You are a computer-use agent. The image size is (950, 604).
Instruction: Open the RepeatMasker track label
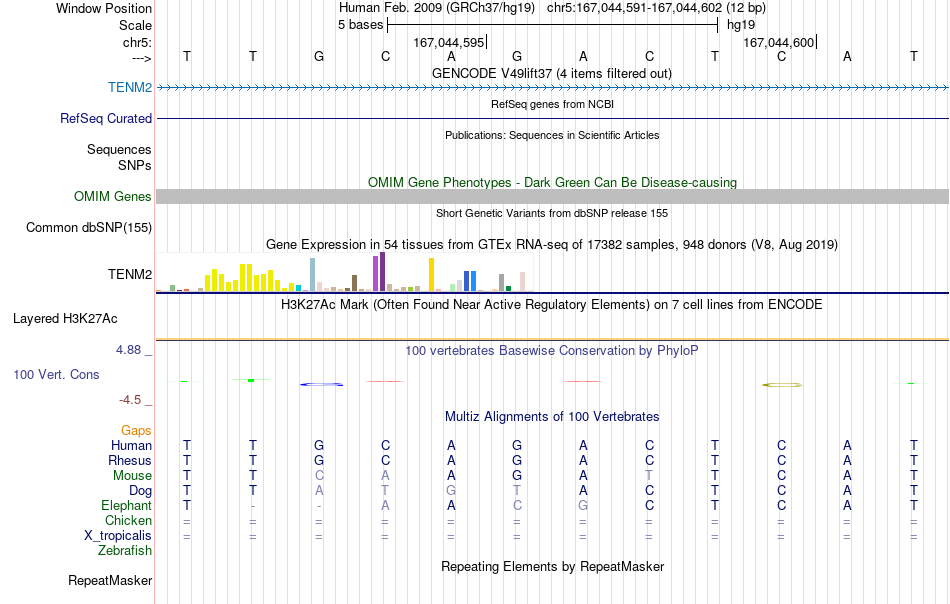tap(110, 580)
